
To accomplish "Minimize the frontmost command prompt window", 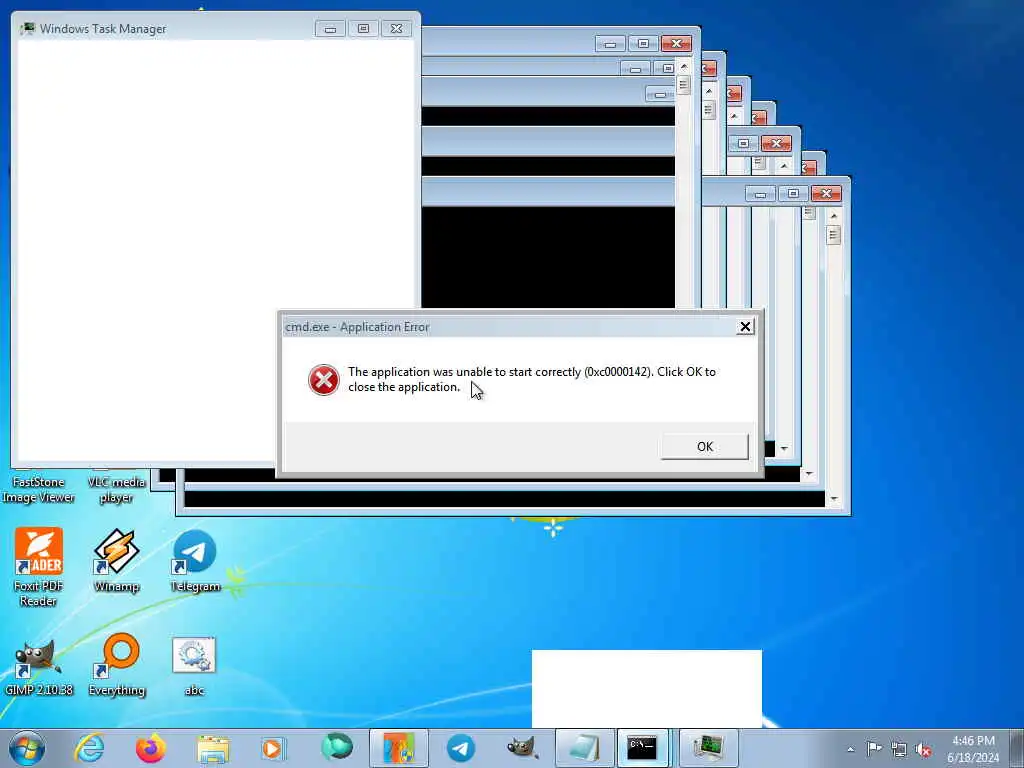I will pos(760,193).
